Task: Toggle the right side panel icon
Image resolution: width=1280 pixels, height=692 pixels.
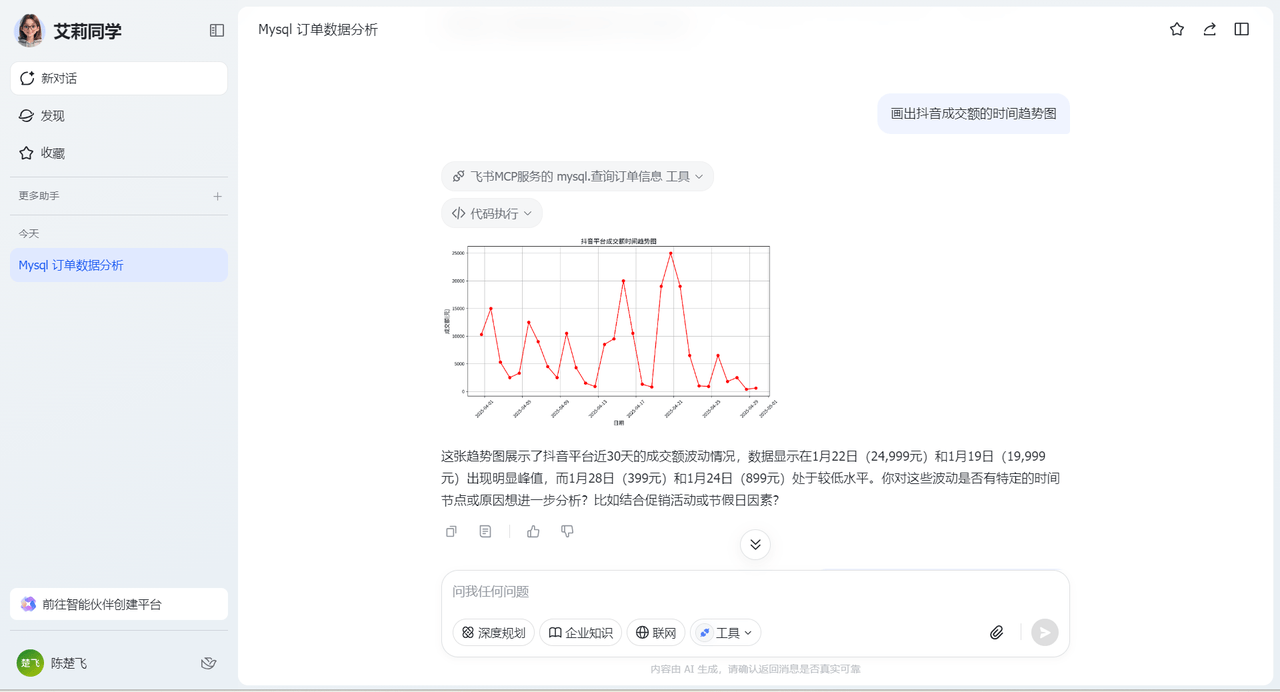Action: coord(1242,30)
